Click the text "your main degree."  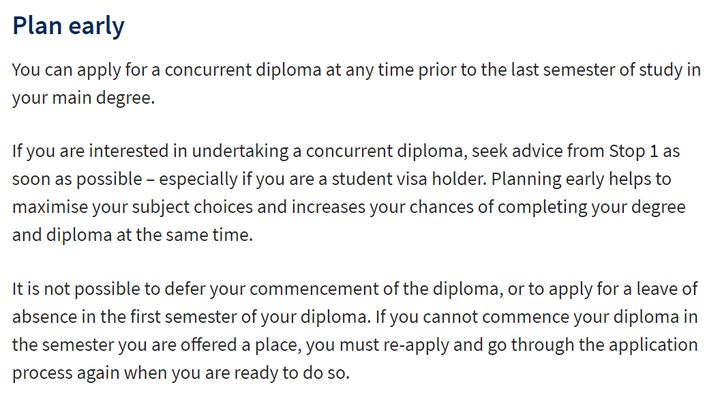tap(84, 98)
